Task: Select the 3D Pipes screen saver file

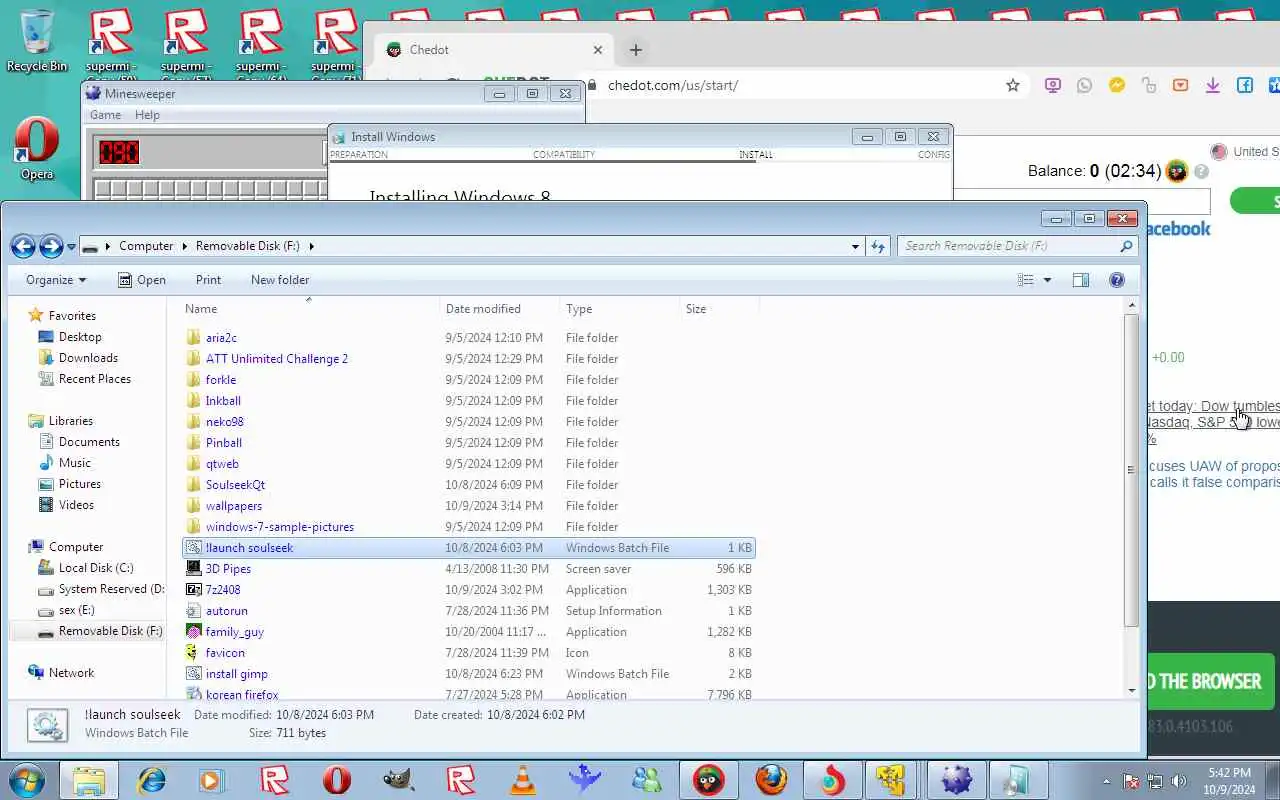Action: [228, 569]
